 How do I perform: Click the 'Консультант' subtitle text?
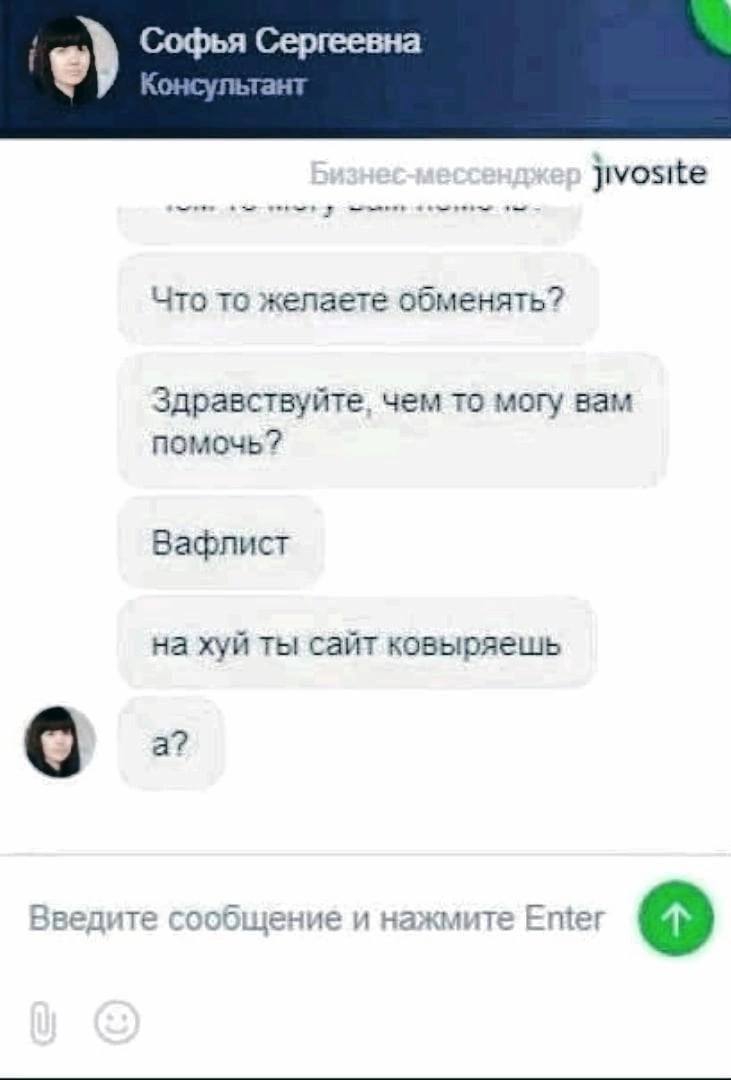coord(223,85)
